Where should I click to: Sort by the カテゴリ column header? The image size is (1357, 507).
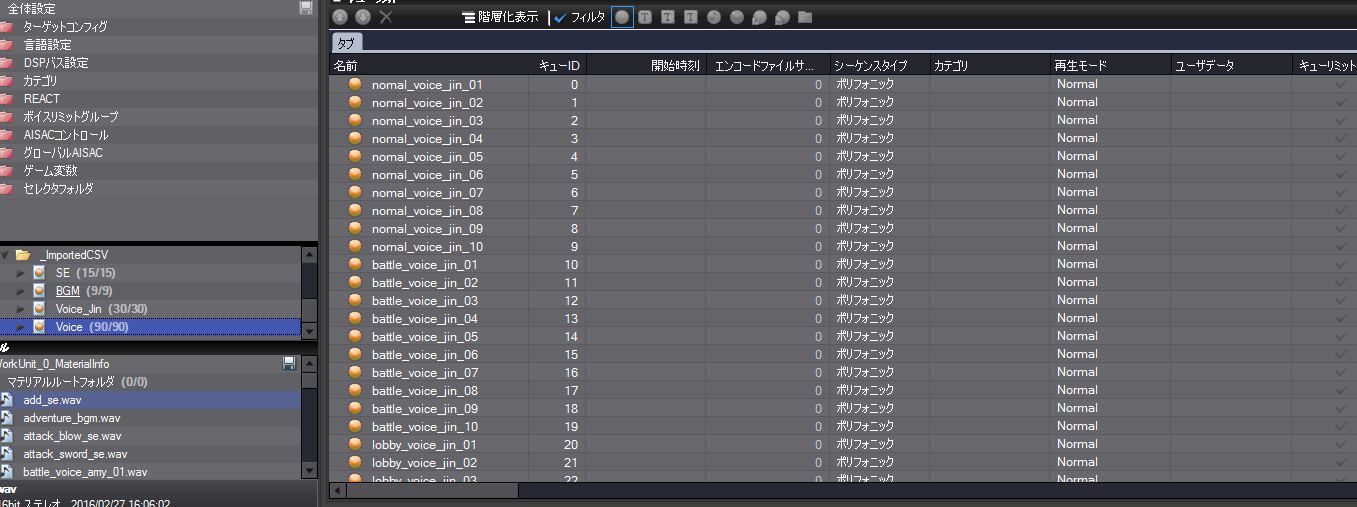point(989,65)
